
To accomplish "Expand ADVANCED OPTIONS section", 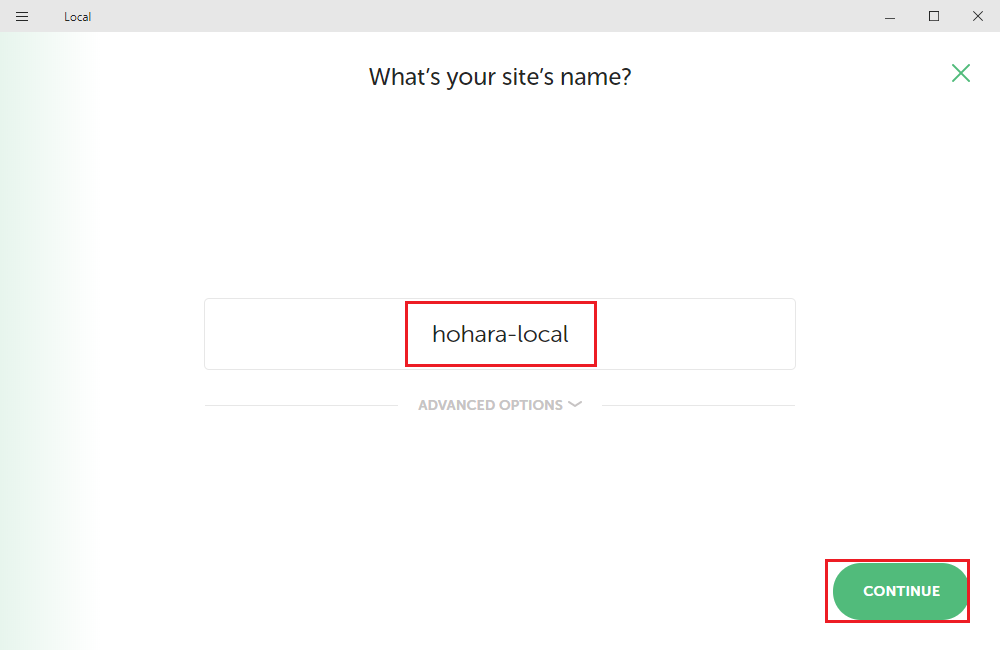I will pos(490,405).
